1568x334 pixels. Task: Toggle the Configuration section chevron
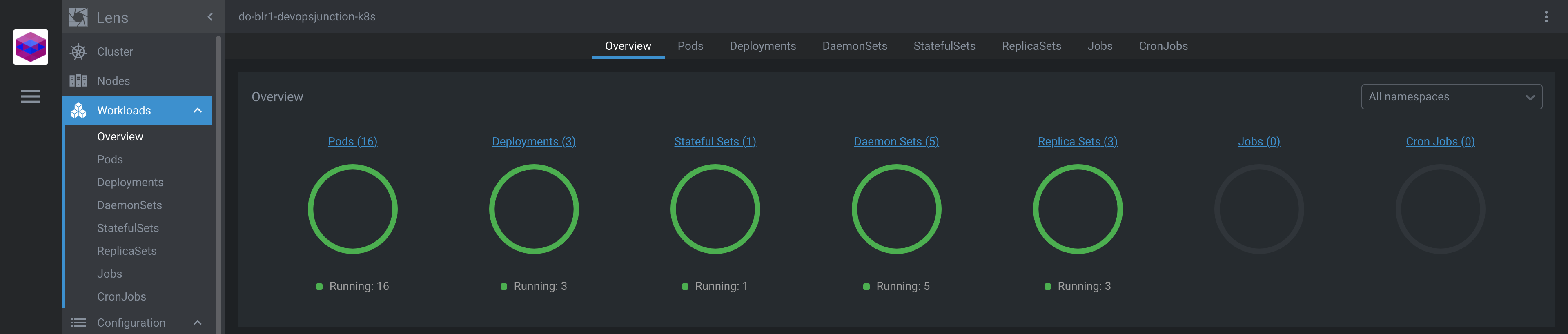(x=197, y=323)
